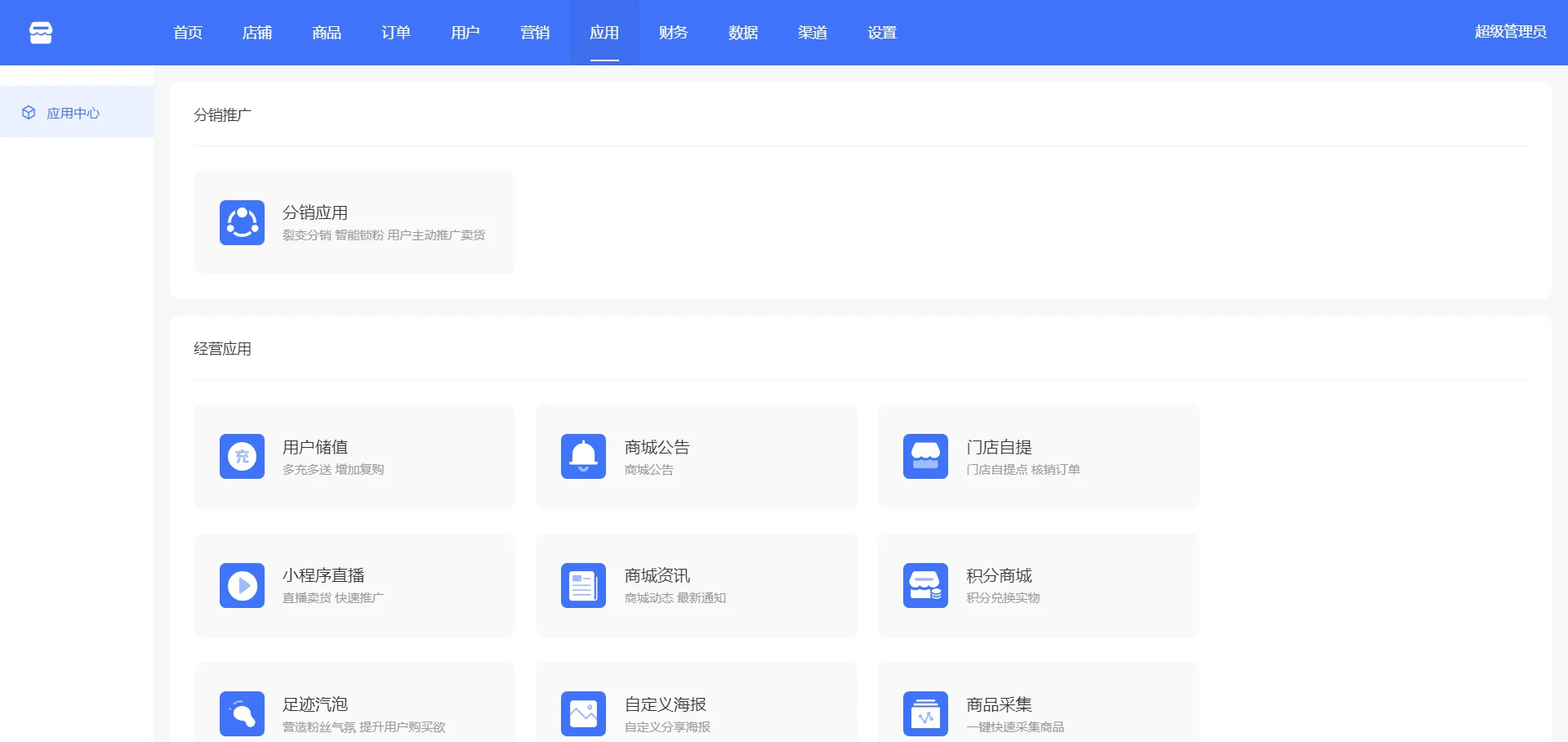
Task: Switch to the 订单 orders tab
Action: point(396,33)
